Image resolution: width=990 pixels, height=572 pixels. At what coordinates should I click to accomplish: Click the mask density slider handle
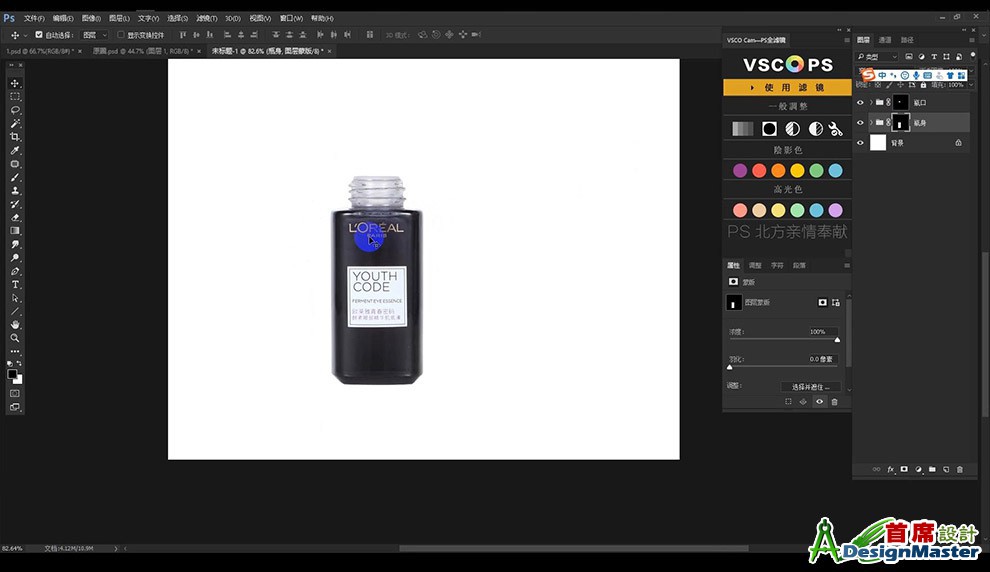(x=837, y=340)
